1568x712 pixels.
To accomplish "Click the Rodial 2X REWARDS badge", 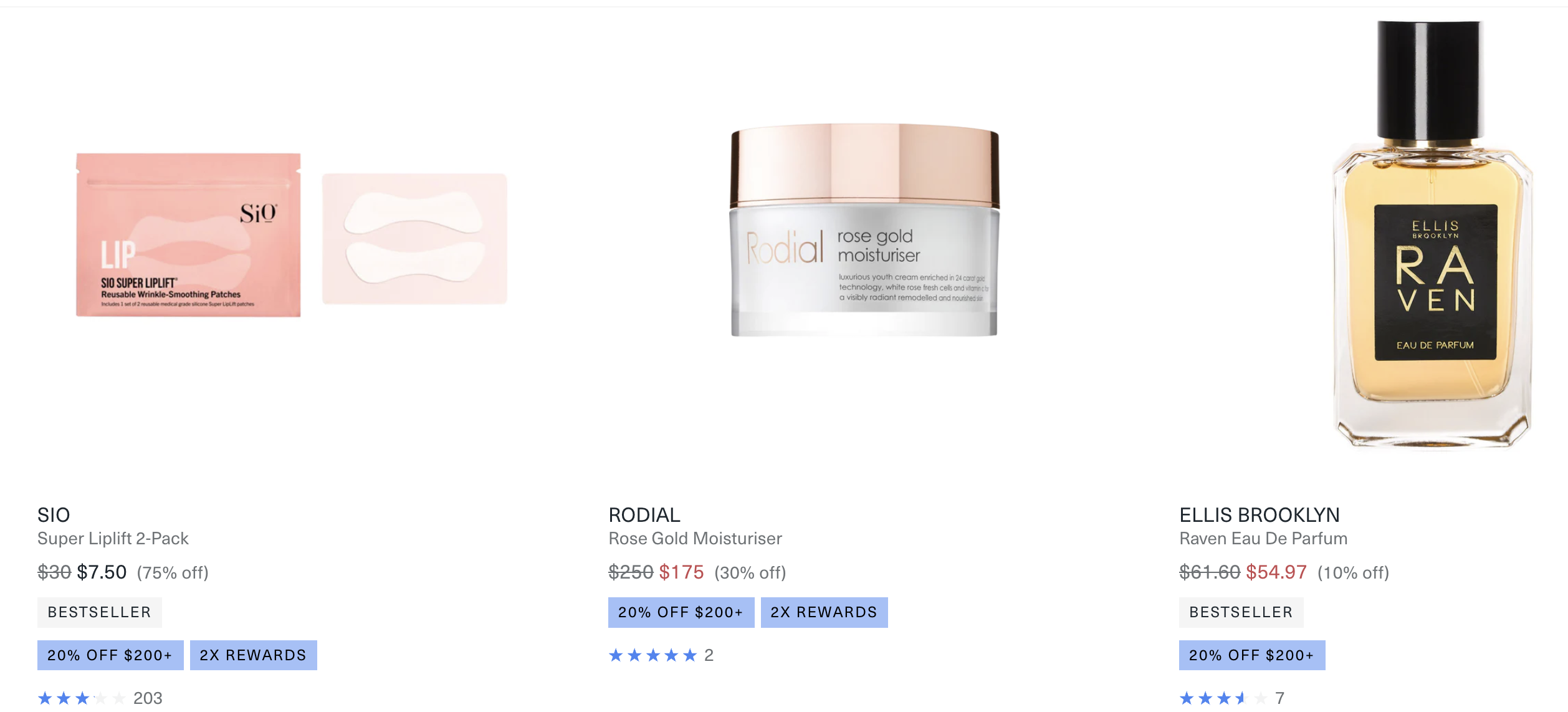I will (x=825, y=612).
